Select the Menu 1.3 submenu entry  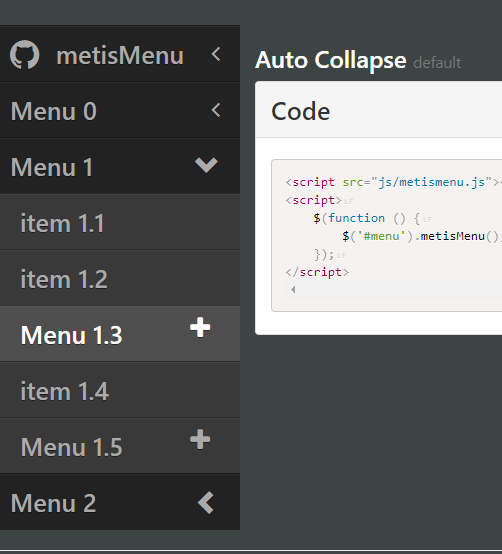click(x=120, y=334)
